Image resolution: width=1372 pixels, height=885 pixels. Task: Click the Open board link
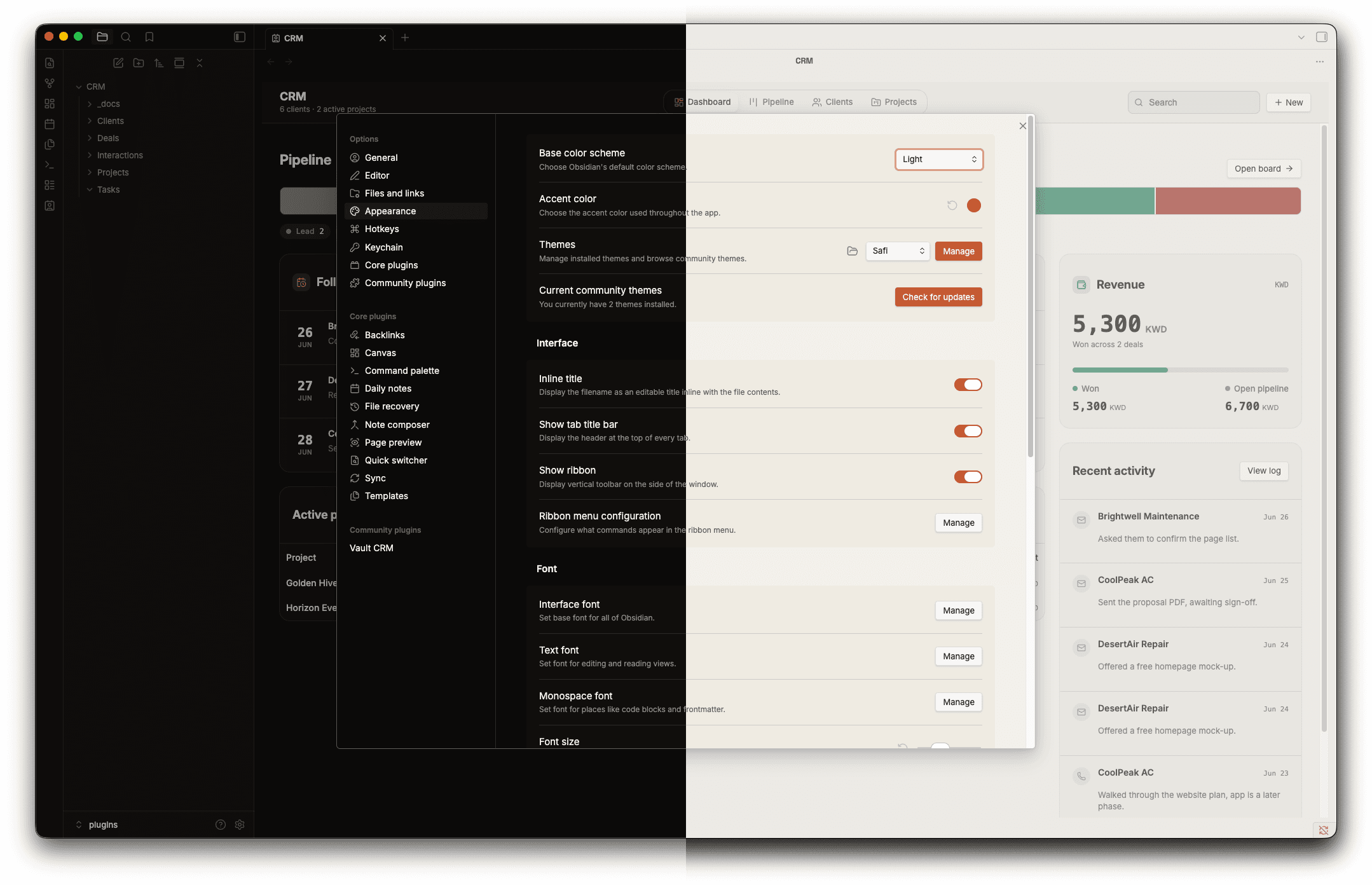[1264, 168]
